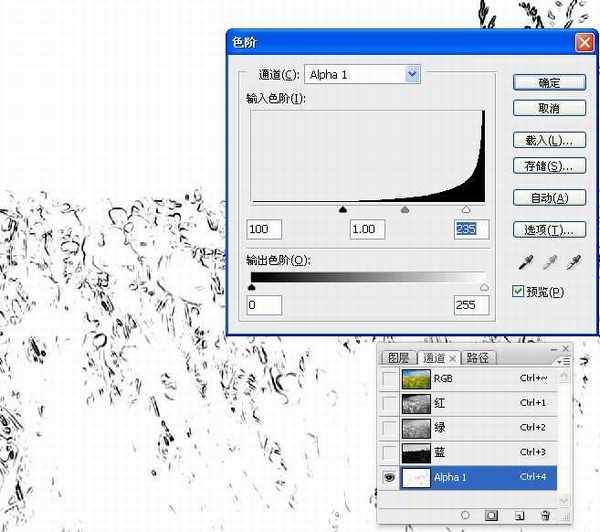This screenshot has width=600, height=532.
Task: Minimize the Channels panel
Action: (554, 349)
